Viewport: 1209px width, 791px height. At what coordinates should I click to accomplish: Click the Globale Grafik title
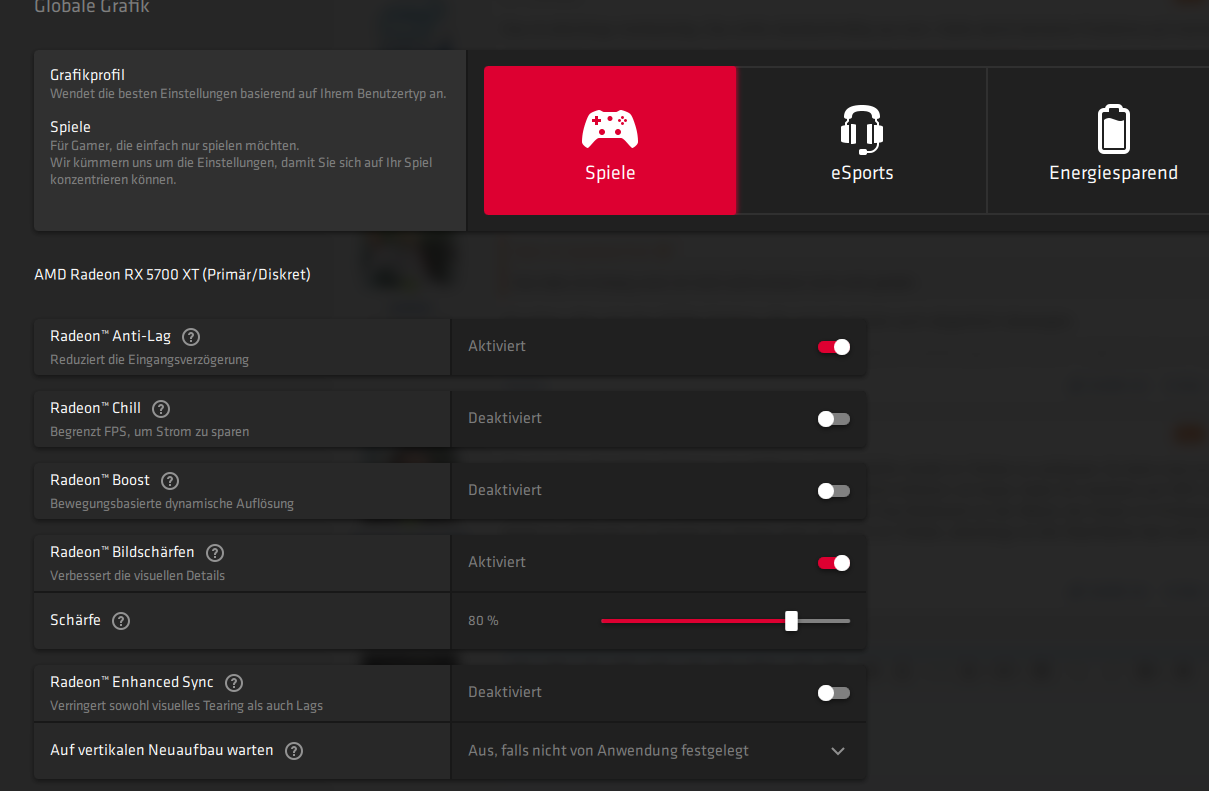[92, 7]
